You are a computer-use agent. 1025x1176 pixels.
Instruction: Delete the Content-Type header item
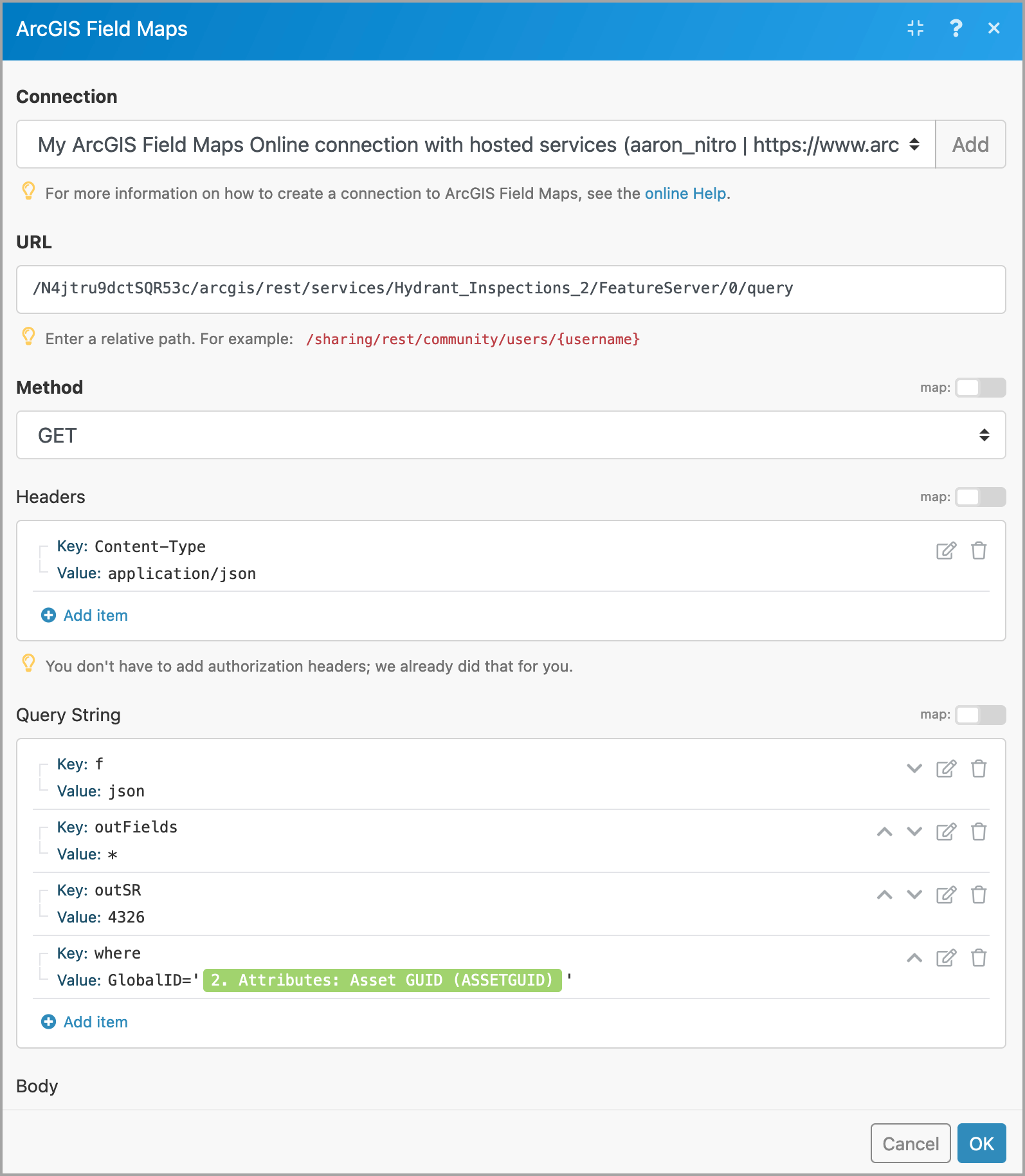coord(979,551)
